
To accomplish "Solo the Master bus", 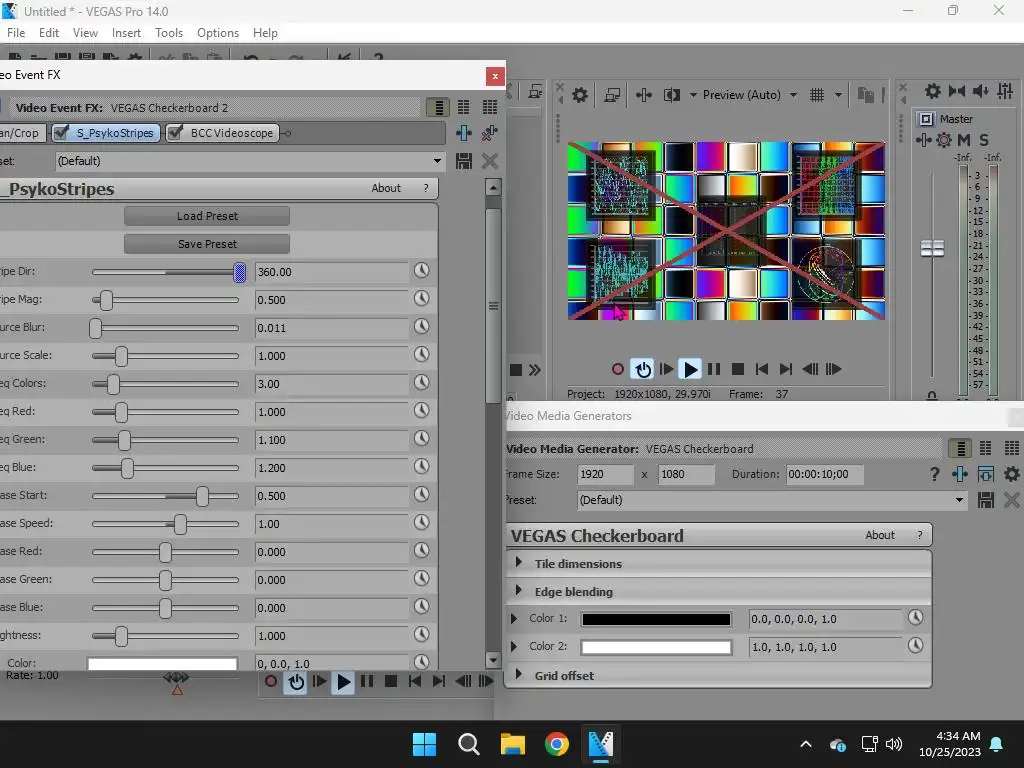I will 984,140.
